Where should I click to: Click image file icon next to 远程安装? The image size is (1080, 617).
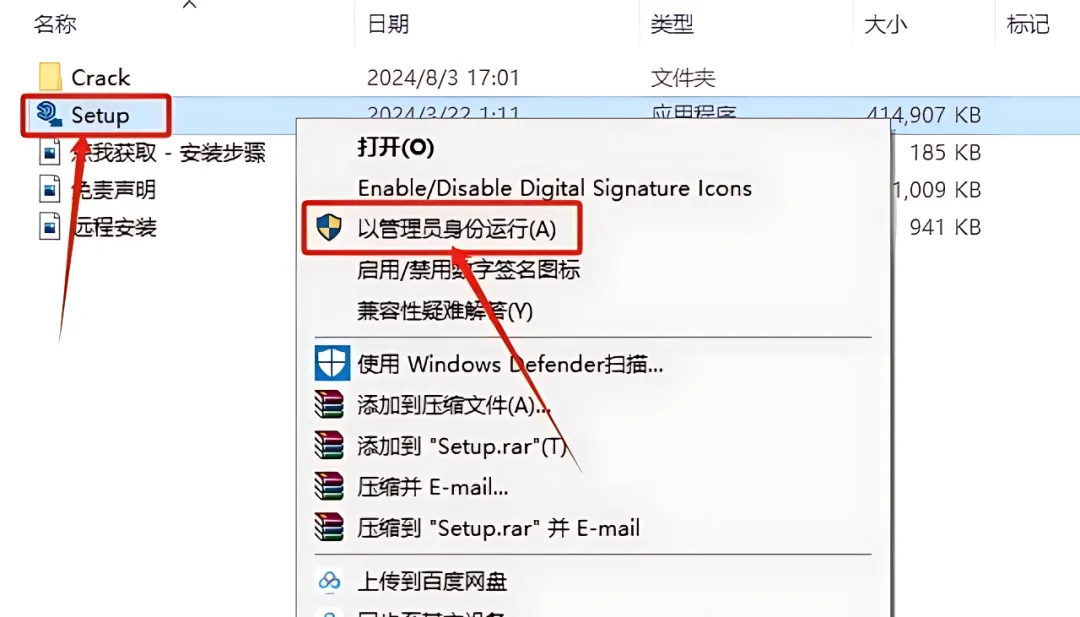(50, 227)
